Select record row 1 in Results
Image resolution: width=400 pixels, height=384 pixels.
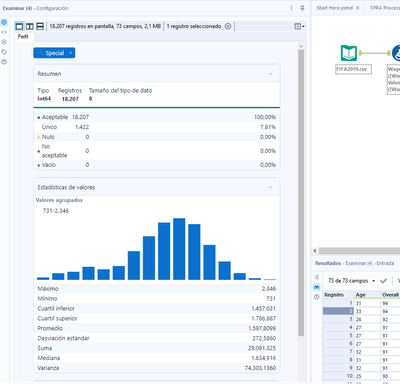pos(338,303)
